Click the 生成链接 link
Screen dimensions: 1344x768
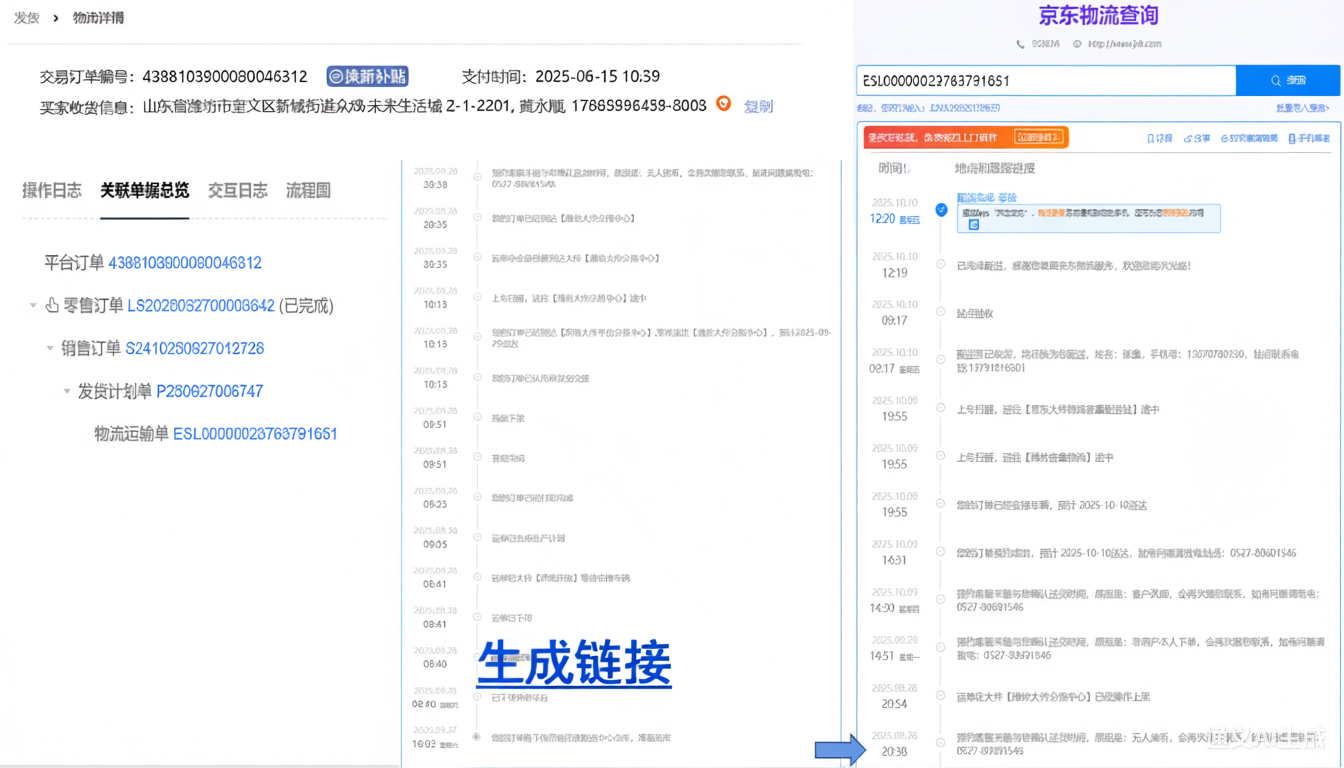pos(574,663)
